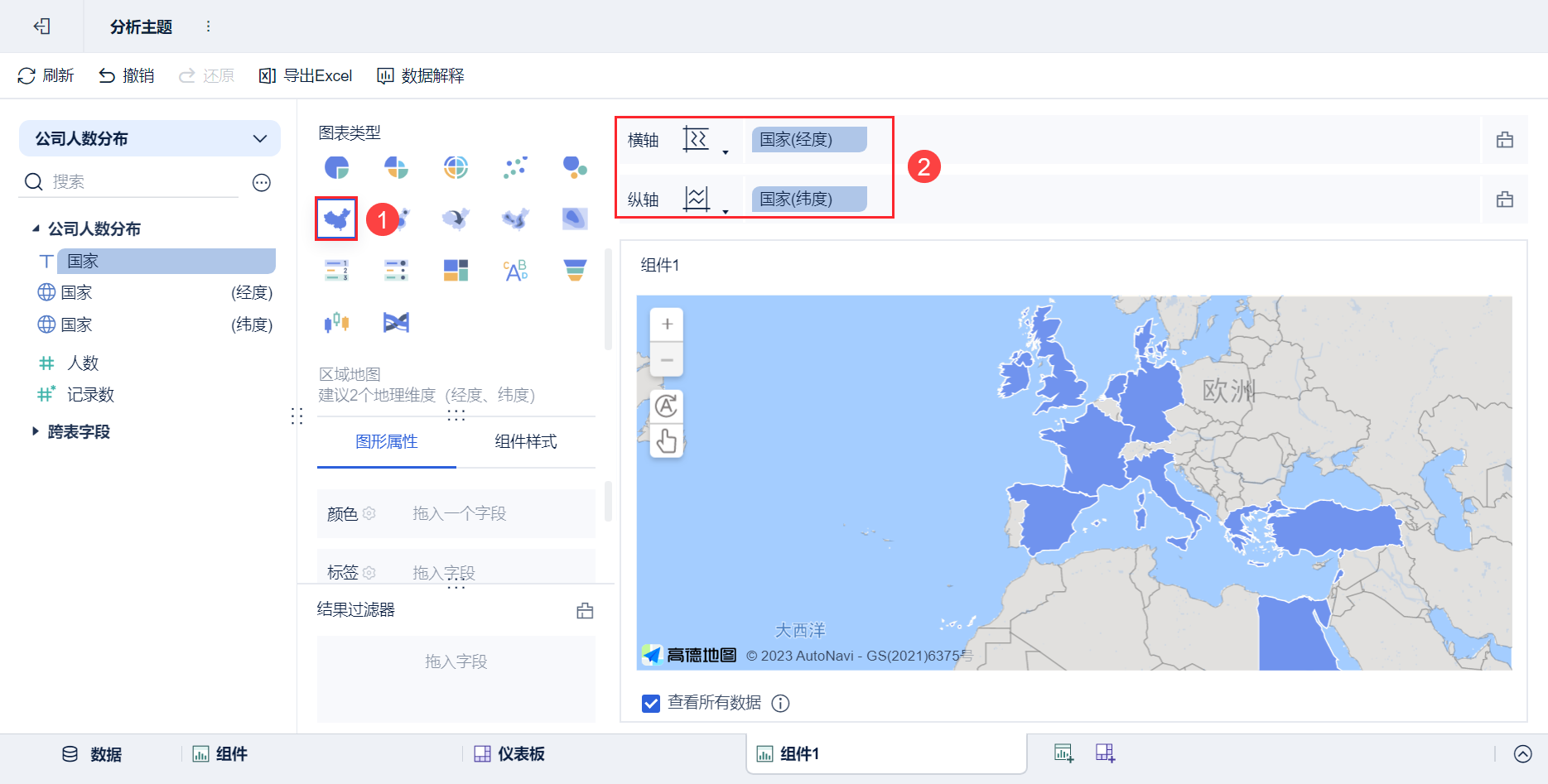Open the more-options circle icon beside search
Screen dimensions: 1548x784
[262, 182]
